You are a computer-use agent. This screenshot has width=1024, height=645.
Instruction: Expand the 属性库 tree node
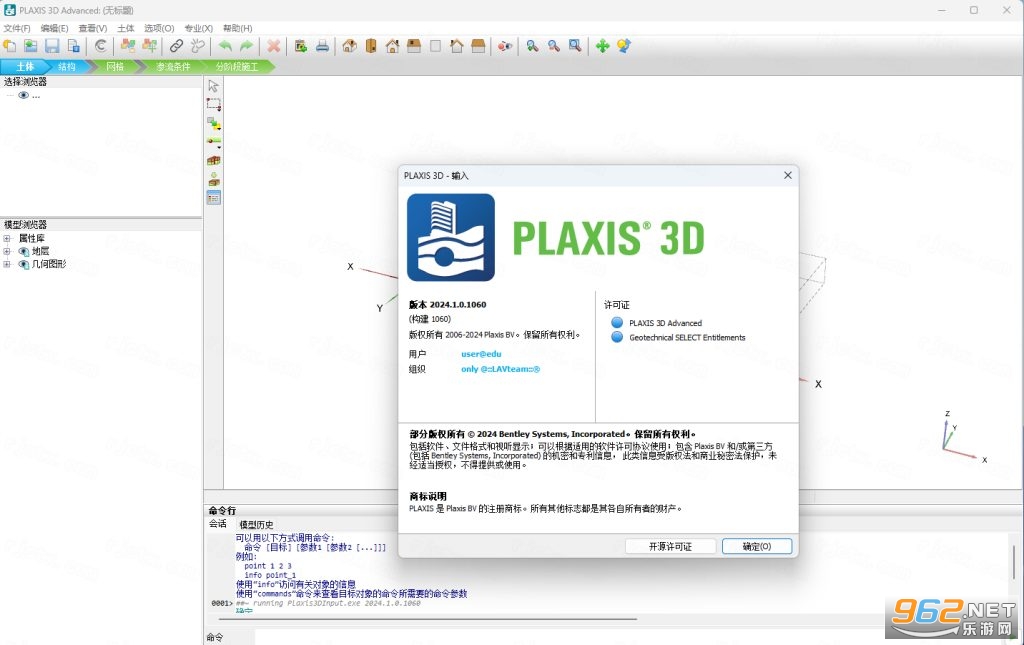point(7,238)
